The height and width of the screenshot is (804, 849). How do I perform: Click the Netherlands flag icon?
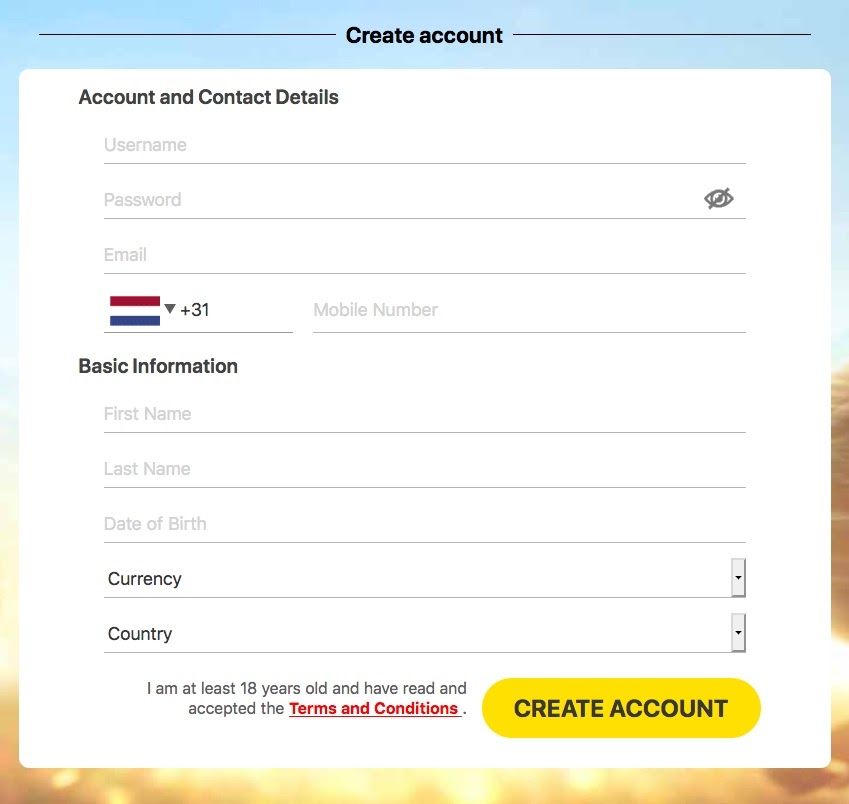pos(134,310)
